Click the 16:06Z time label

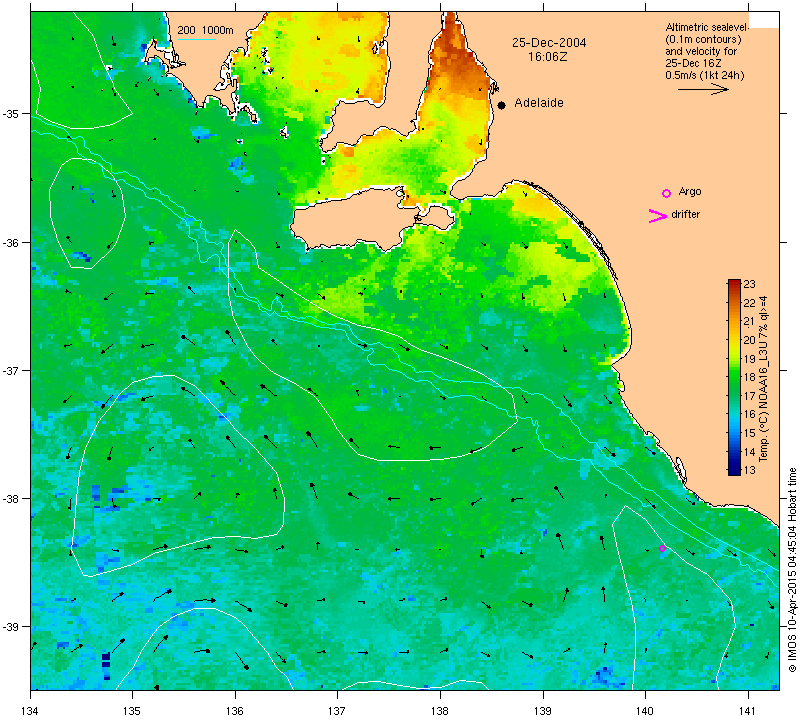547,57
